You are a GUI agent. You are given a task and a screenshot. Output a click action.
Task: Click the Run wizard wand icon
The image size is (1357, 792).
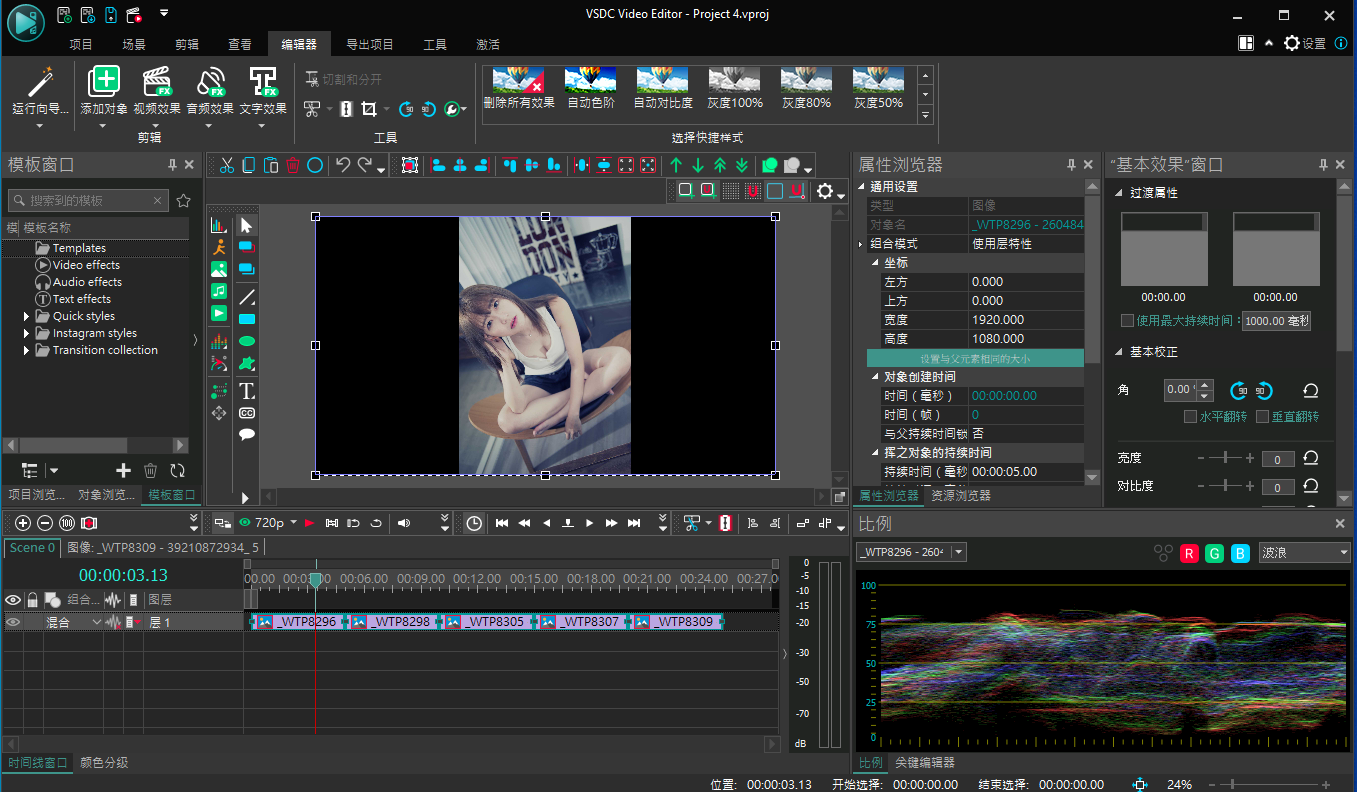40,81
